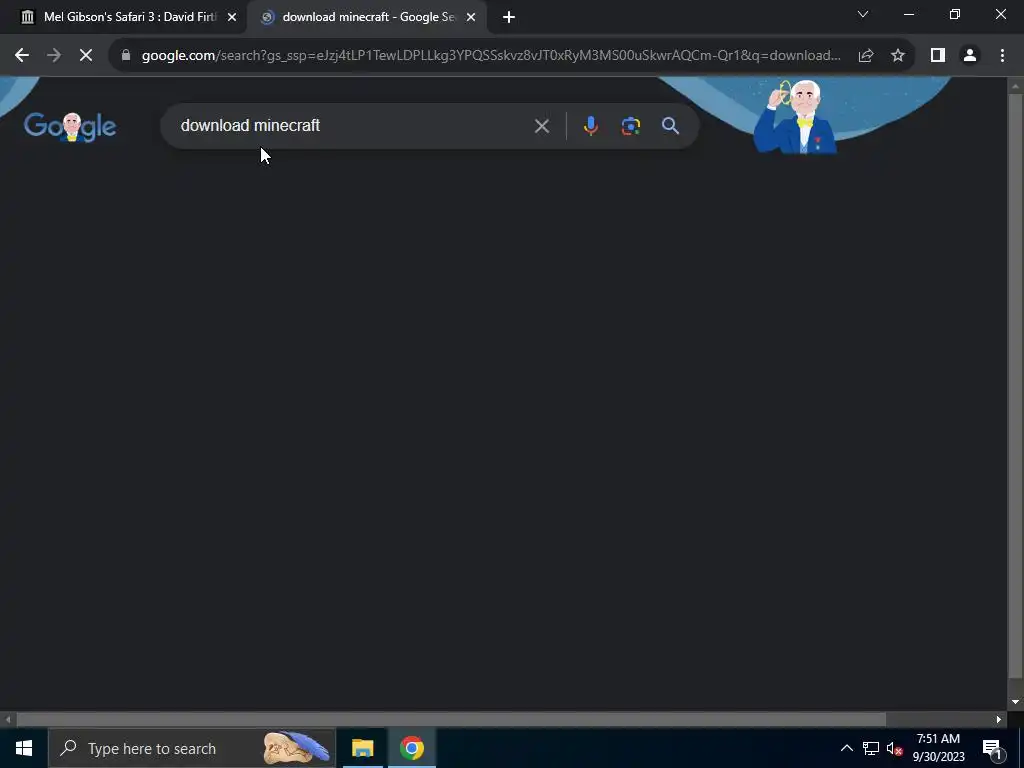Select the download minecraft Google Search tab
Image resolution: width=1024 pixels, height=768 pixels.
coord(366,17)
